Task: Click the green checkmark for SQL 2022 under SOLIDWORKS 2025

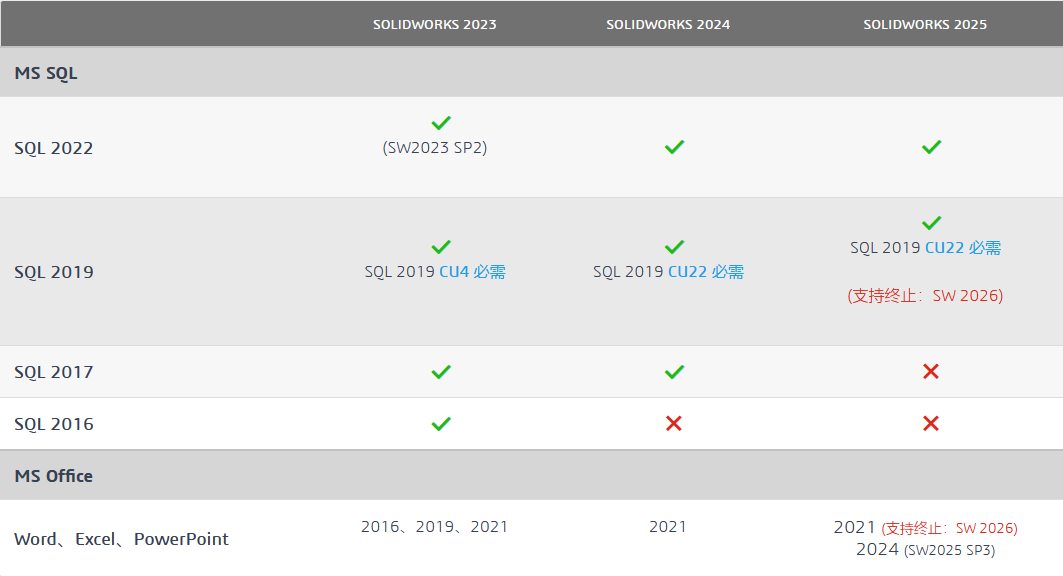Action: [x=931, y=147]
